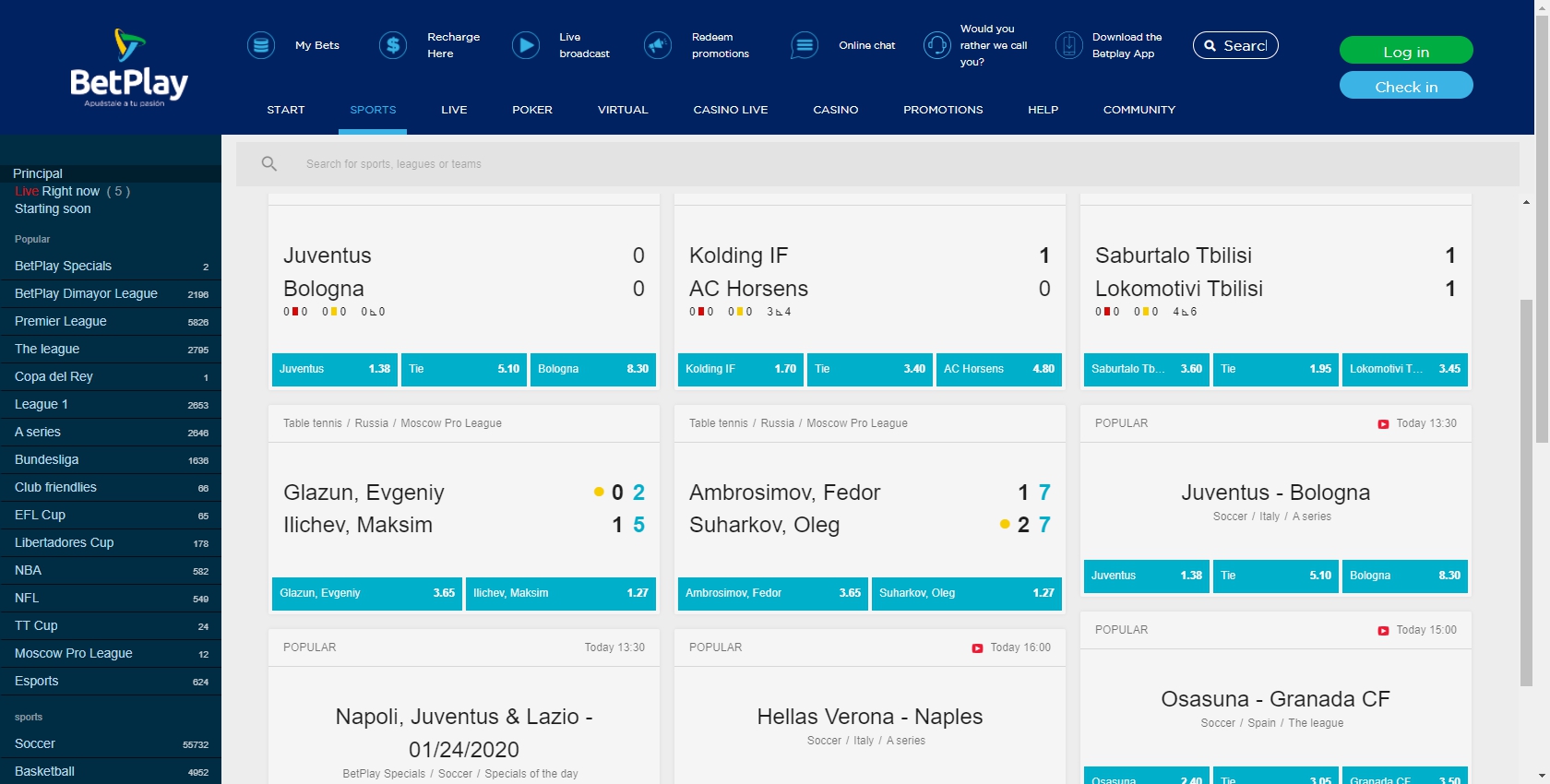The width and height of the screenshot is (1550, 784).
Task: Click the blue Check in button
Action: [1406, 86]
